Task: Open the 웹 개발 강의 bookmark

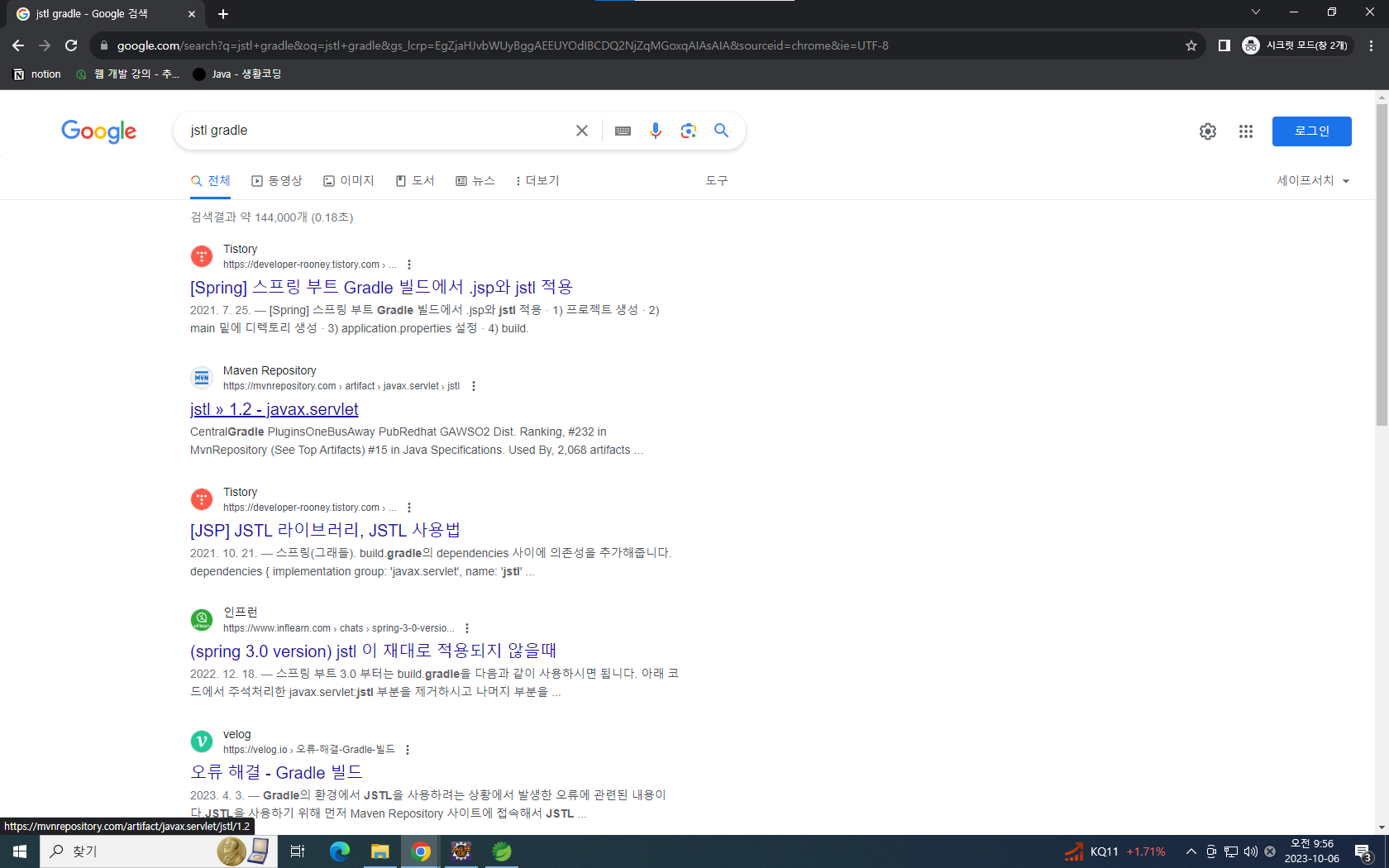Action: point(127,74)
